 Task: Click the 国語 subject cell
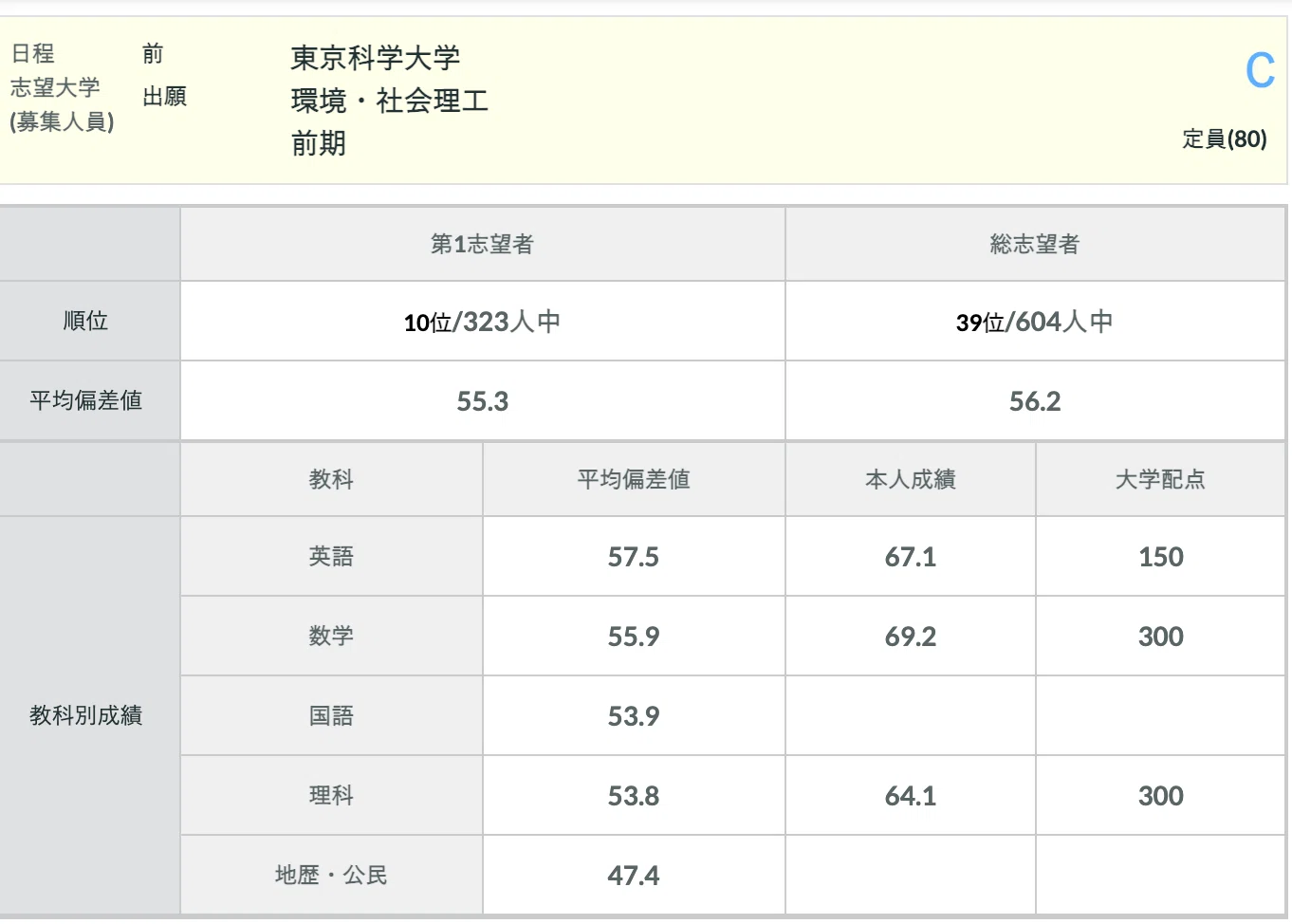[331, 715]
